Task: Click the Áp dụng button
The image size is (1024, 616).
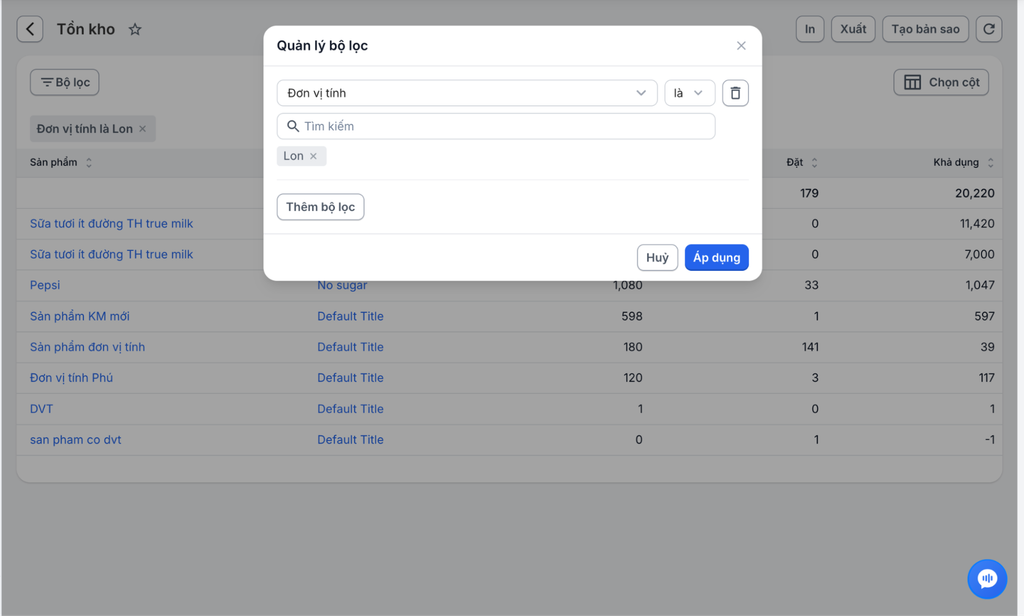Action: [716, 257]
